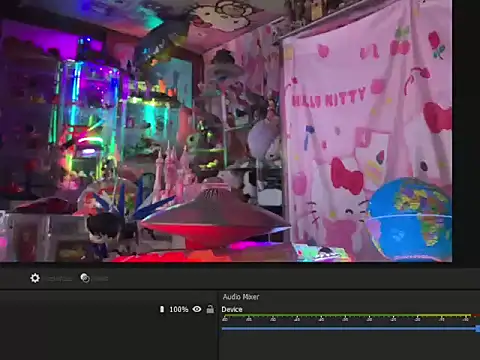Open source properties via the gear icon

(x=35, y=278)
